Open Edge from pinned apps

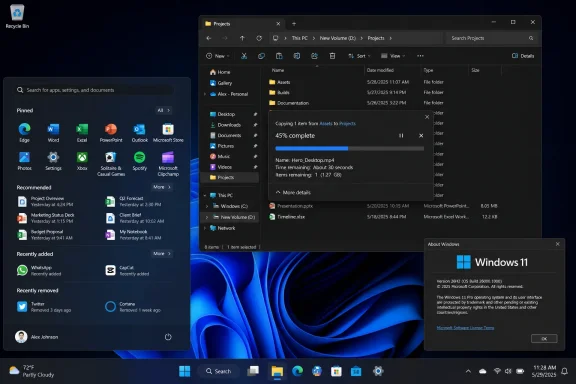point(24,133)
